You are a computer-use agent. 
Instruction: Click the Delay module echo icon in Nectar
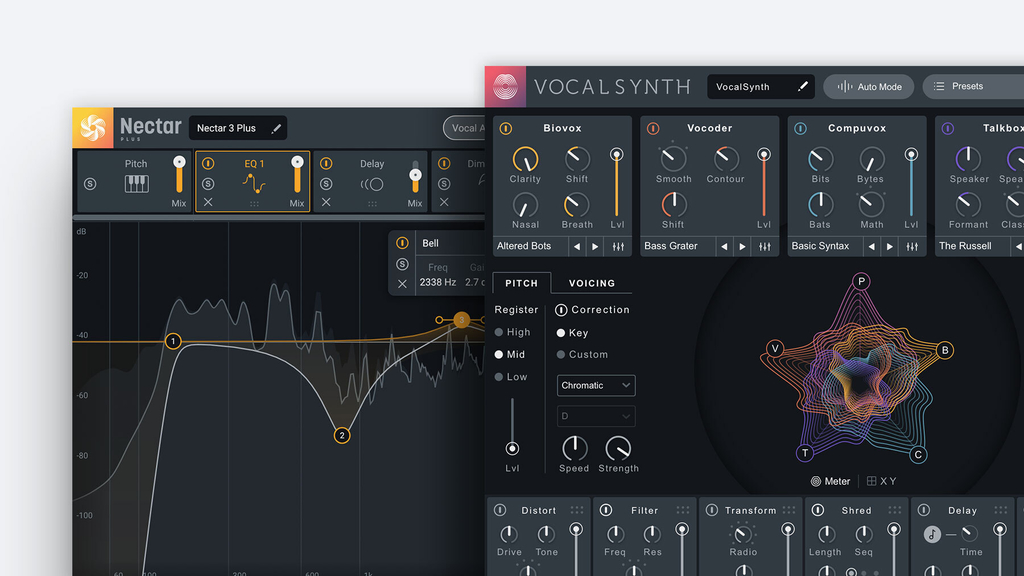(372, 184)
